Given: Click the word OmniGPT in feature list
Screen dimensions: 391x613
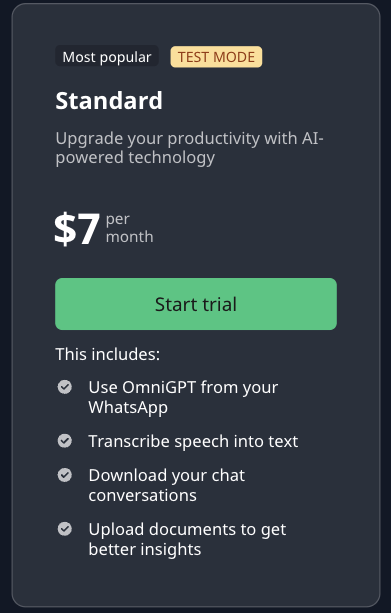Looking at the screenshot, I should [159, 387].
